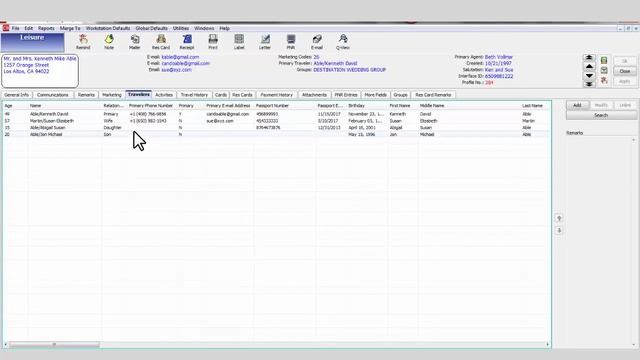Image resolution: width=640 pixels, height=360 pixels.
Task: Click the Add traveler button
Action: [x=577, y=105]
